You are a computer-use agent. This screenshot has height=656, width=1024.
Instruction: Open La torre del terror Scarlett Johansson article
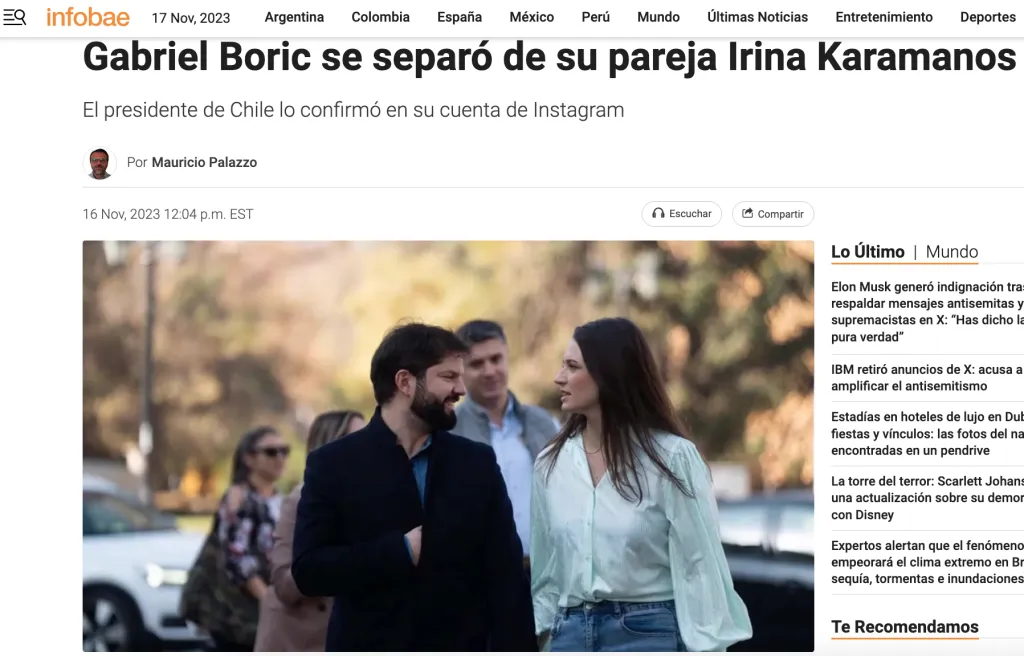point(927,498)
